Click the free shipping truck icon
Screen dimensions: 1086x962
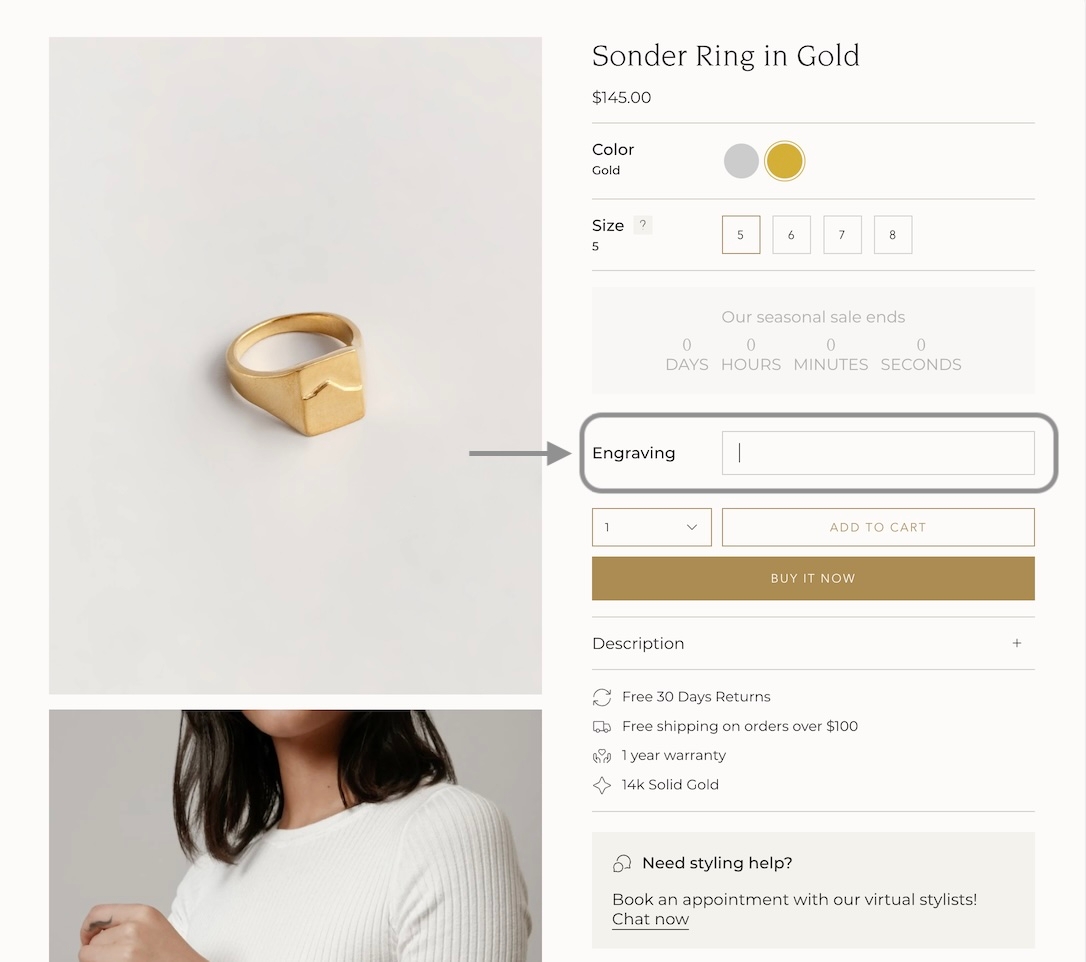602,727
